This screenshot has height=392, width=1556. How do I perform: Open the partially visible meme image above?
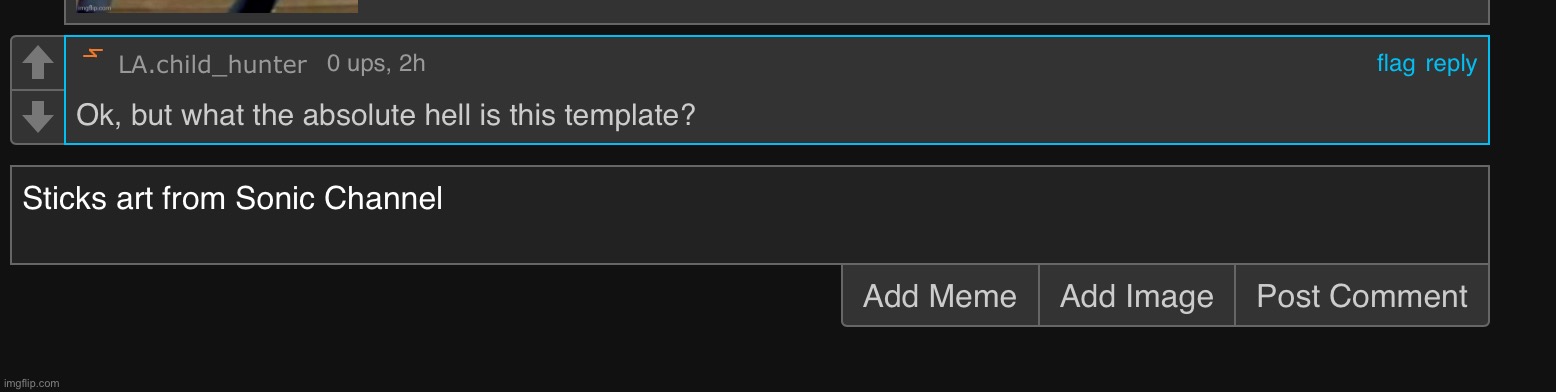tap(217, 6)
